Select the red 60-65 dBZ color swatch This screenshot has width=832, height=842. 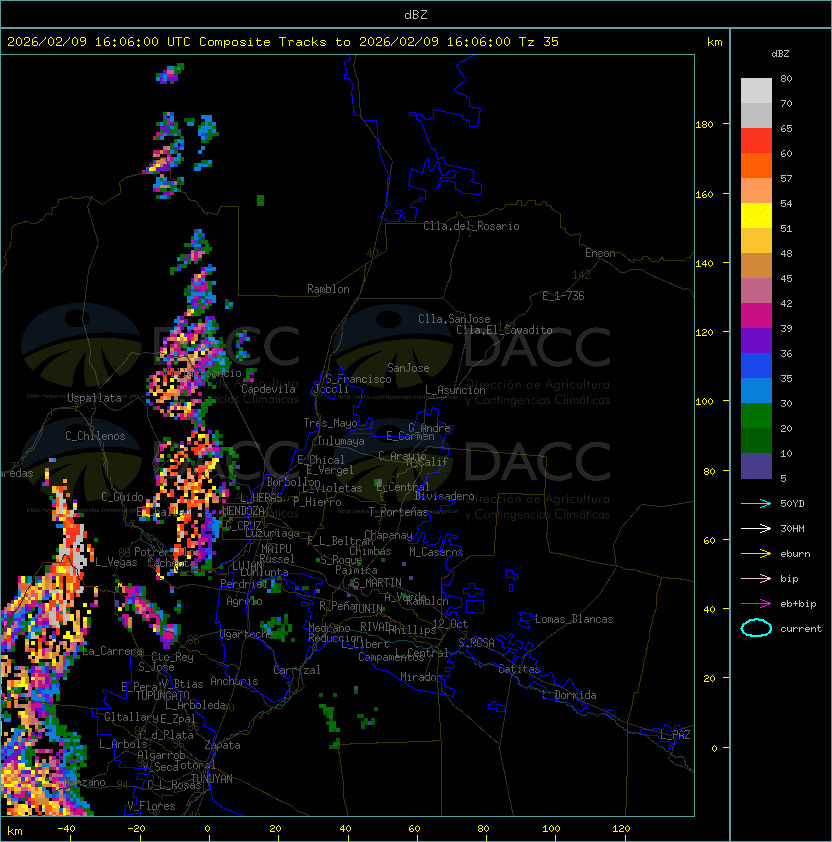coord(756,141)
